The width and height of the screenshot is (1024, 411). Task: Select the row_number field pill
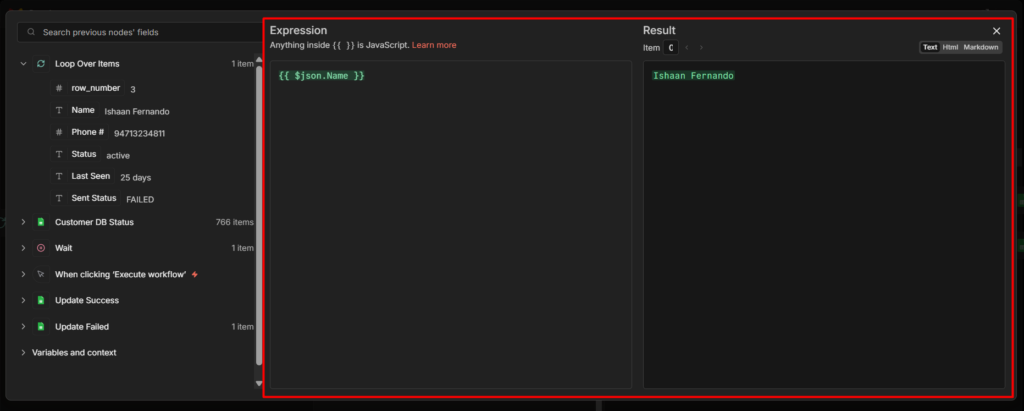coord(88,88)
